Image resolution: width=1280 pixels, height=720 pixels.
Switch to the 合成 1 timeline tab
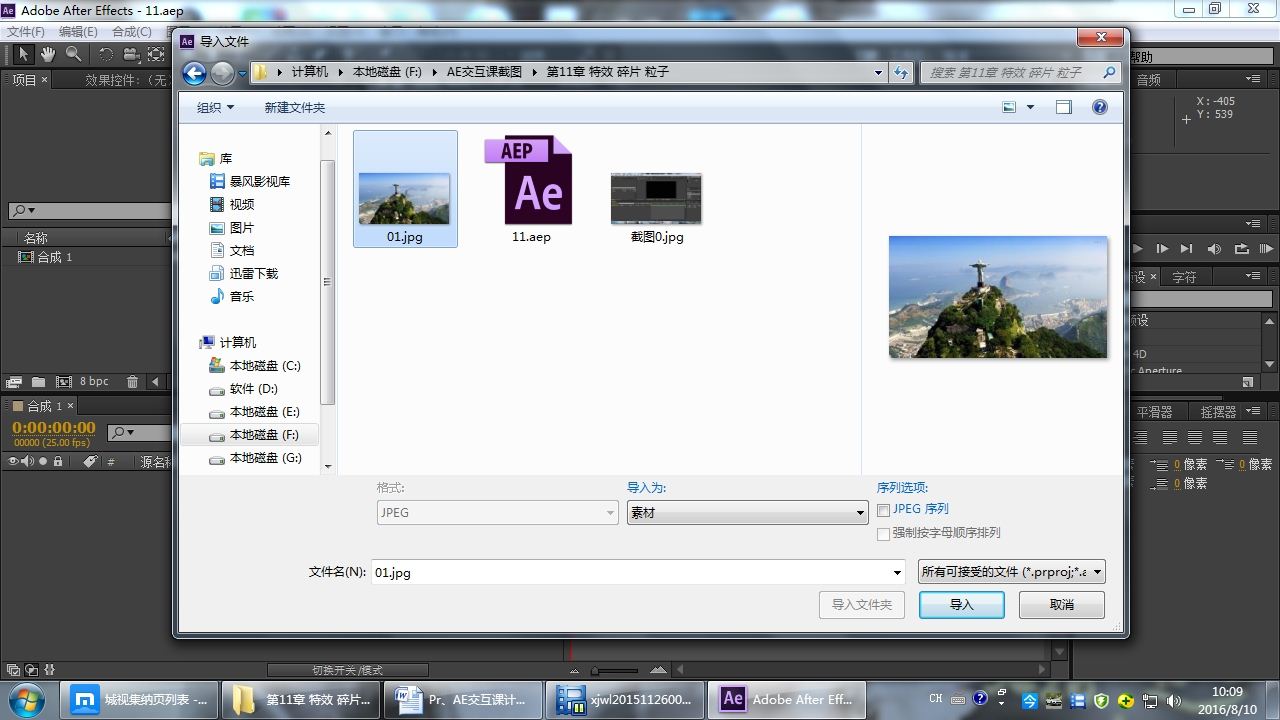click(x=44, y=406)
